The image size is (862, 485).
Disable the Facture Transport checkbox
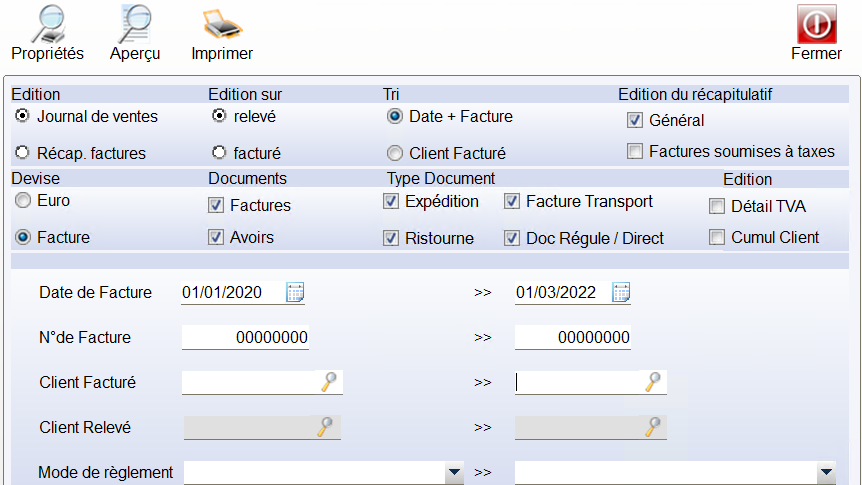(512, 202)
